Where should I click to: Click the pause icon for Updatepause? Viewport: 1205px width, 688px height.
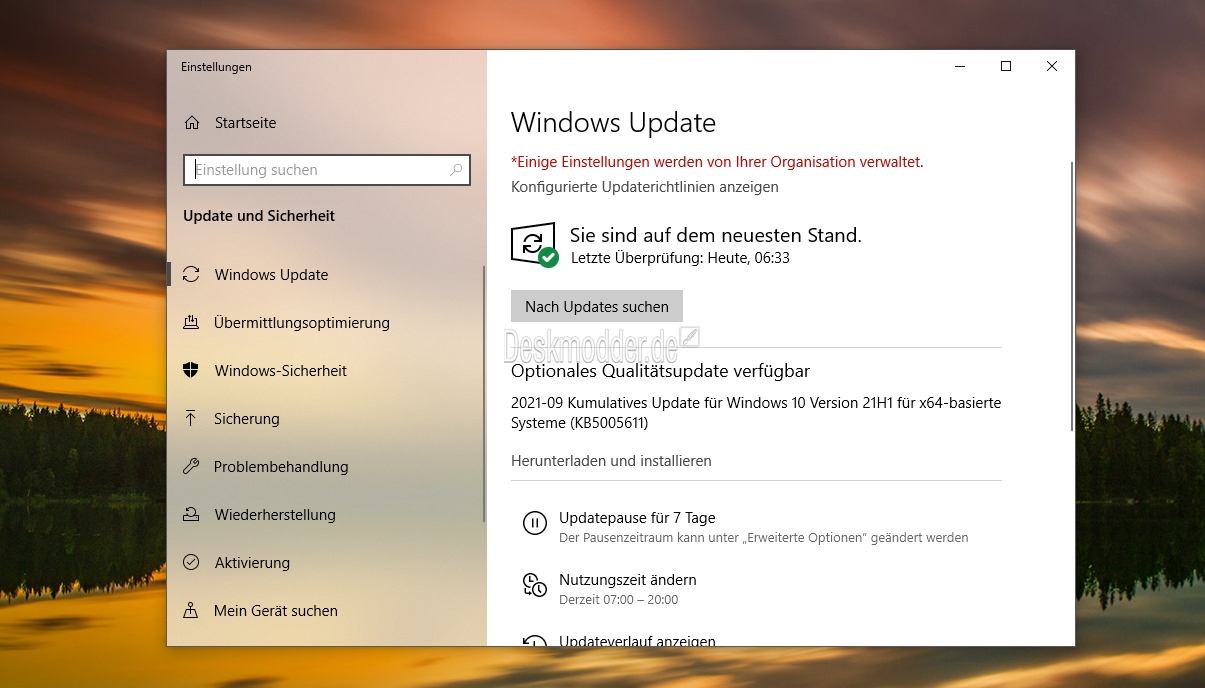(x=535, y=523)
